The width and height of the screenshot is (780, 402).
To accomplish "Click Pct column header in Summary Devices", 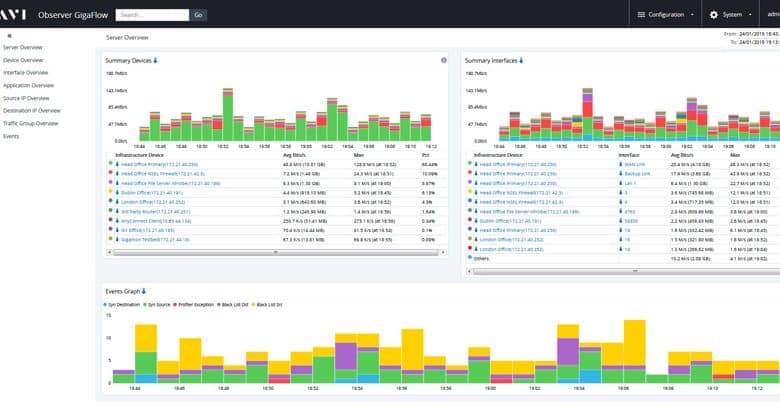I will point(425,155).
